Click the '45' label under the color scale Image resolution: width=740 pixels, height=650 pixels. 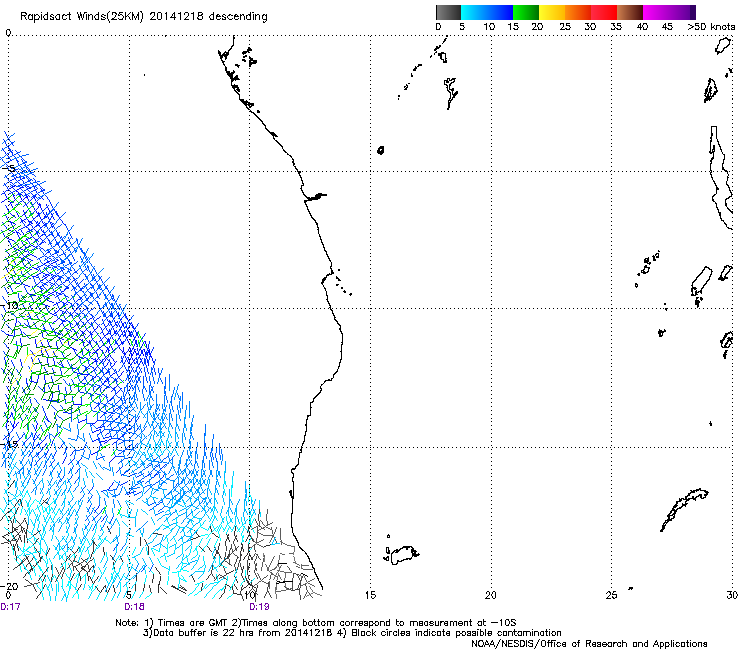click(667, 27)
